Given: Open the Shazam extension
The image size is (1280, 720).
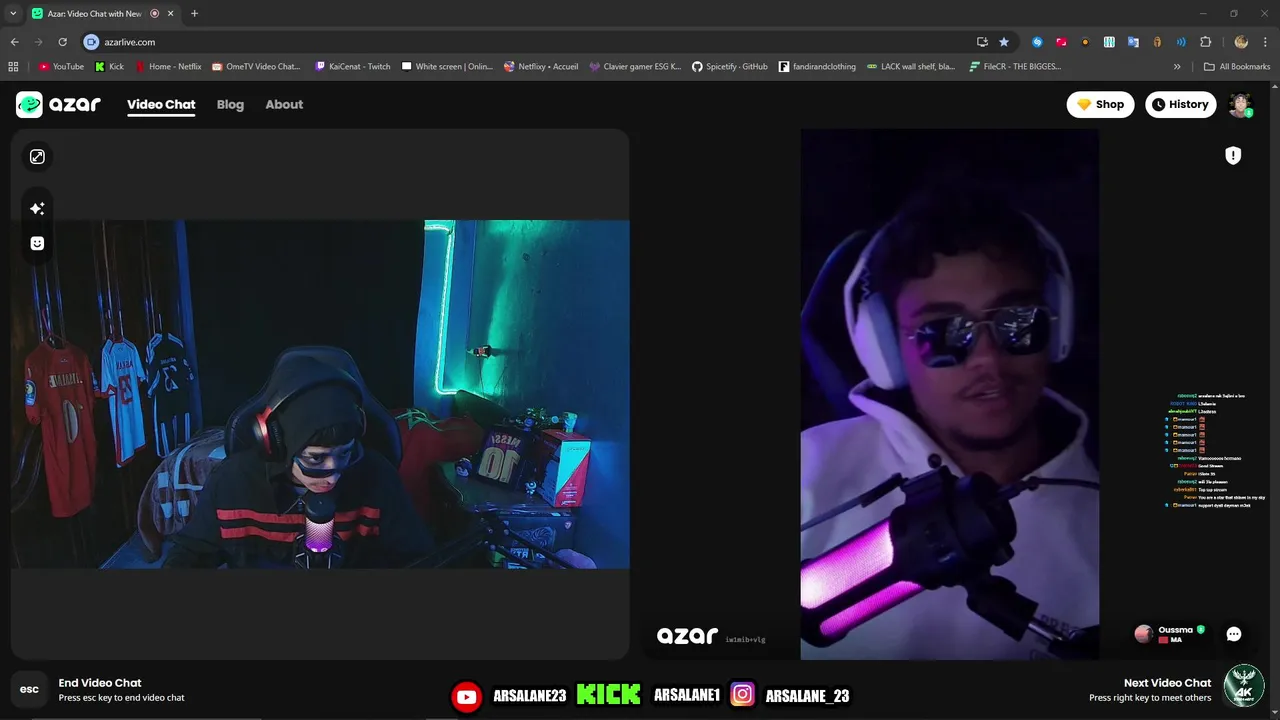Looking at the screenshot, I should 1037,42.
